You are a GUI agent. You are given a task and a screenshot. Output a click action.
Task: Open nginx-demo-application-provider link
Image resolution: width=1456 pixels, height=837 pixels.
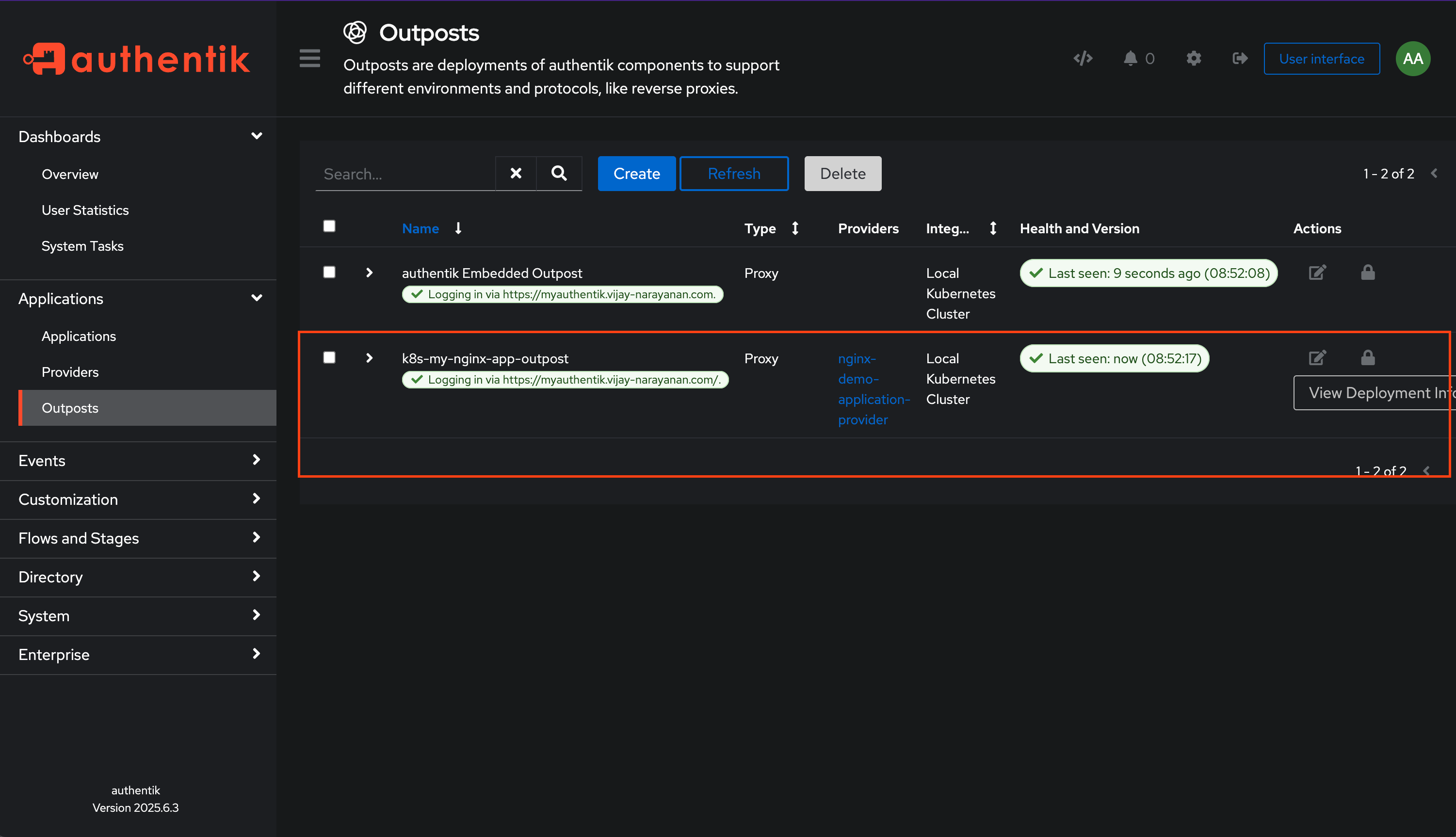point(874,389)
